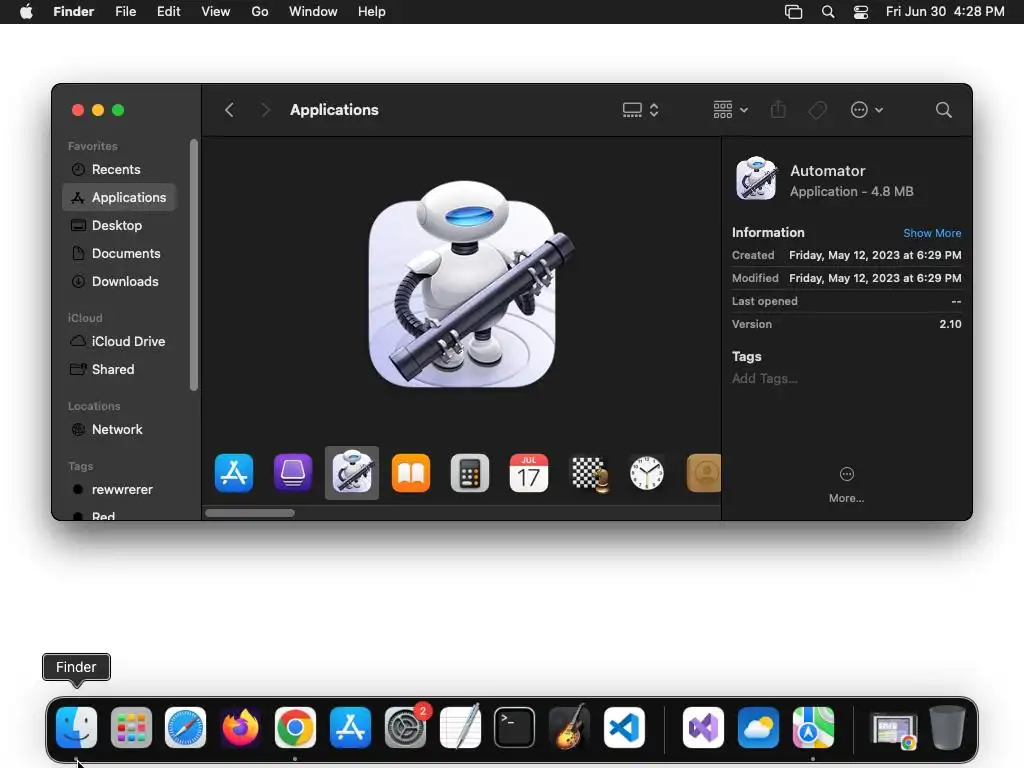This screenshot has height=768, width=1024.
Task: Click Finder in the Dock
Action: 76,727
